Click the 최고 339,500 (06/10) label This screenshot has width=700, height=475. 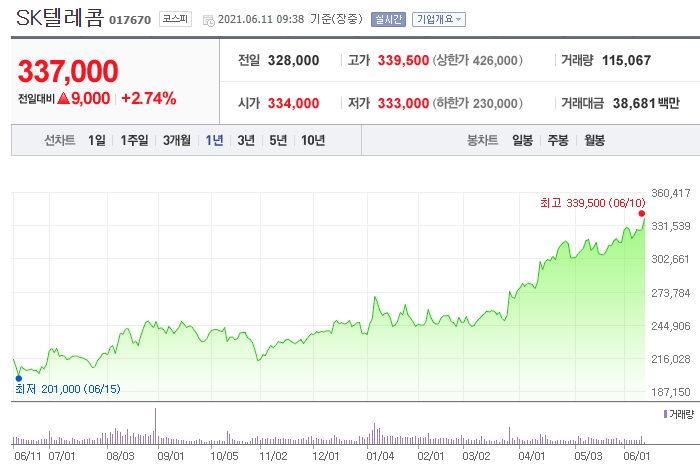(592, 203)
